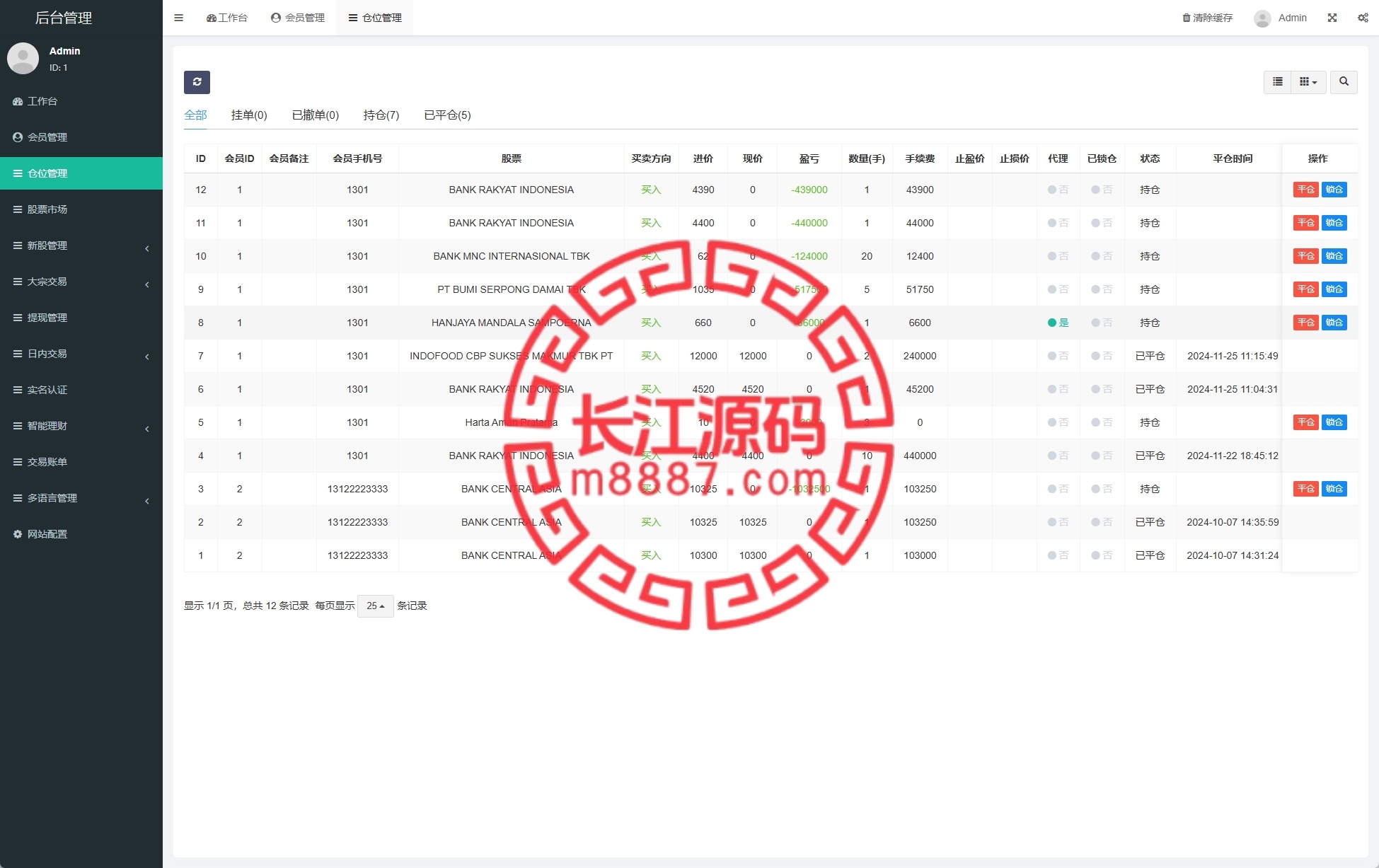
Task: Open the column grid dropdown
Action: [x=1308, y=82]
